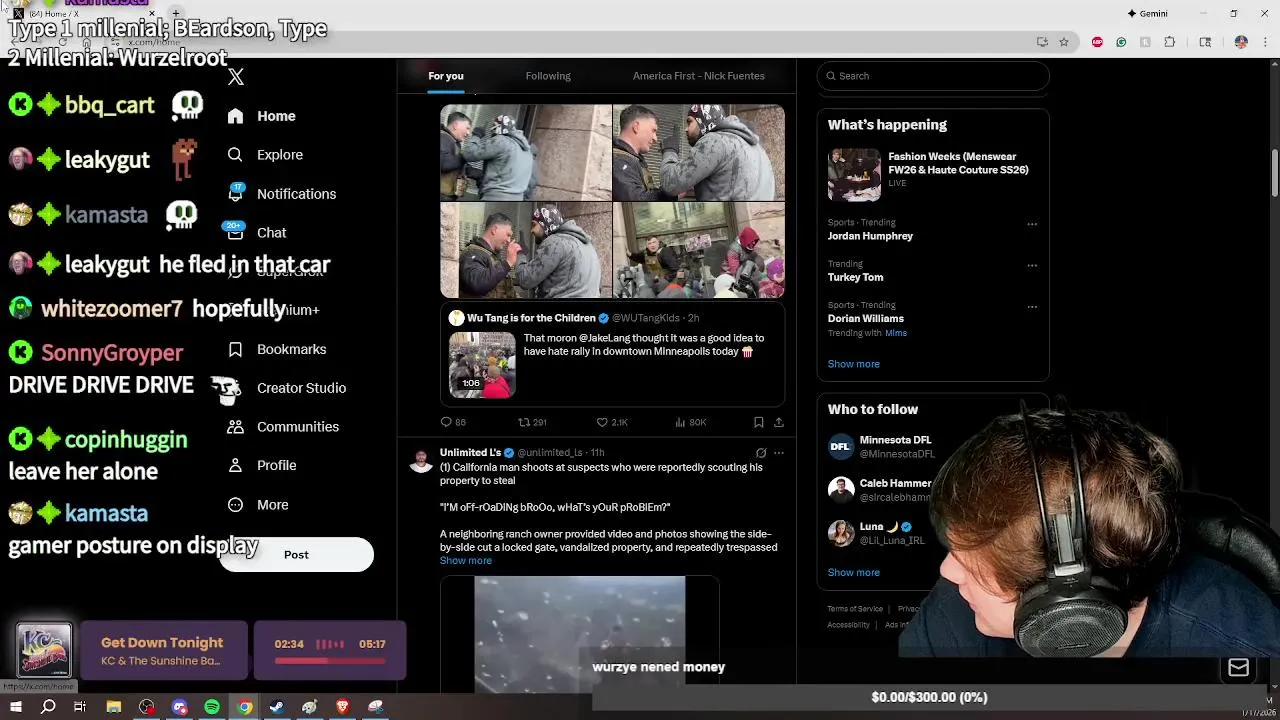Image resolution: width=1280 pixels, height=720 pixels.
Task: Show more trends in What's happening
Action: click(853, 364)
